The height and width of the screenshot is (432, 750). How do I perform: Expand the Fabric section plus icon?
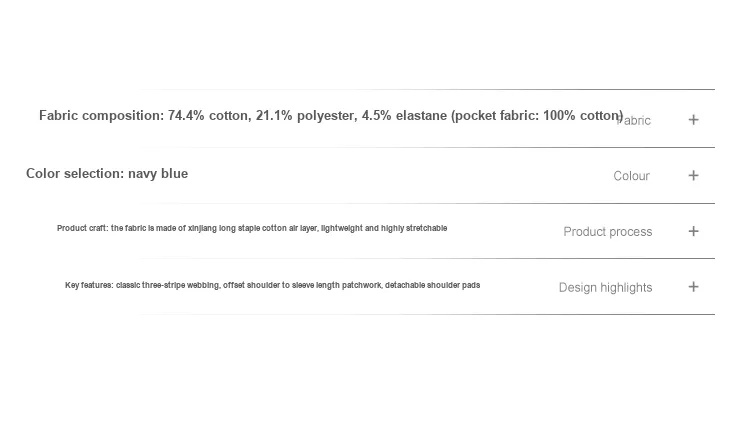tap(693, 120)
